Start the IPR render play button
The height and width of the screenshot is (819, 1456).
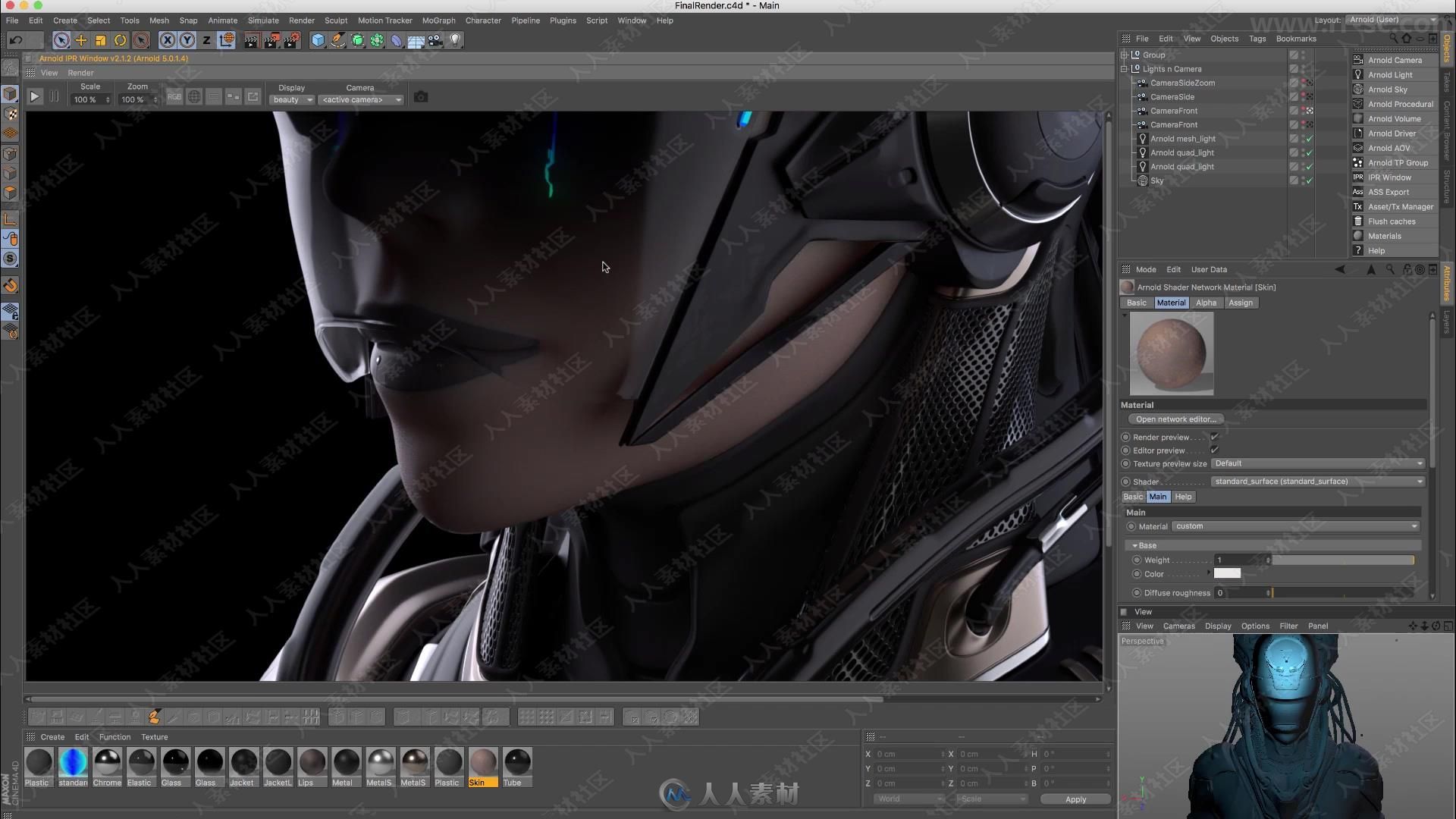[35, 97]
